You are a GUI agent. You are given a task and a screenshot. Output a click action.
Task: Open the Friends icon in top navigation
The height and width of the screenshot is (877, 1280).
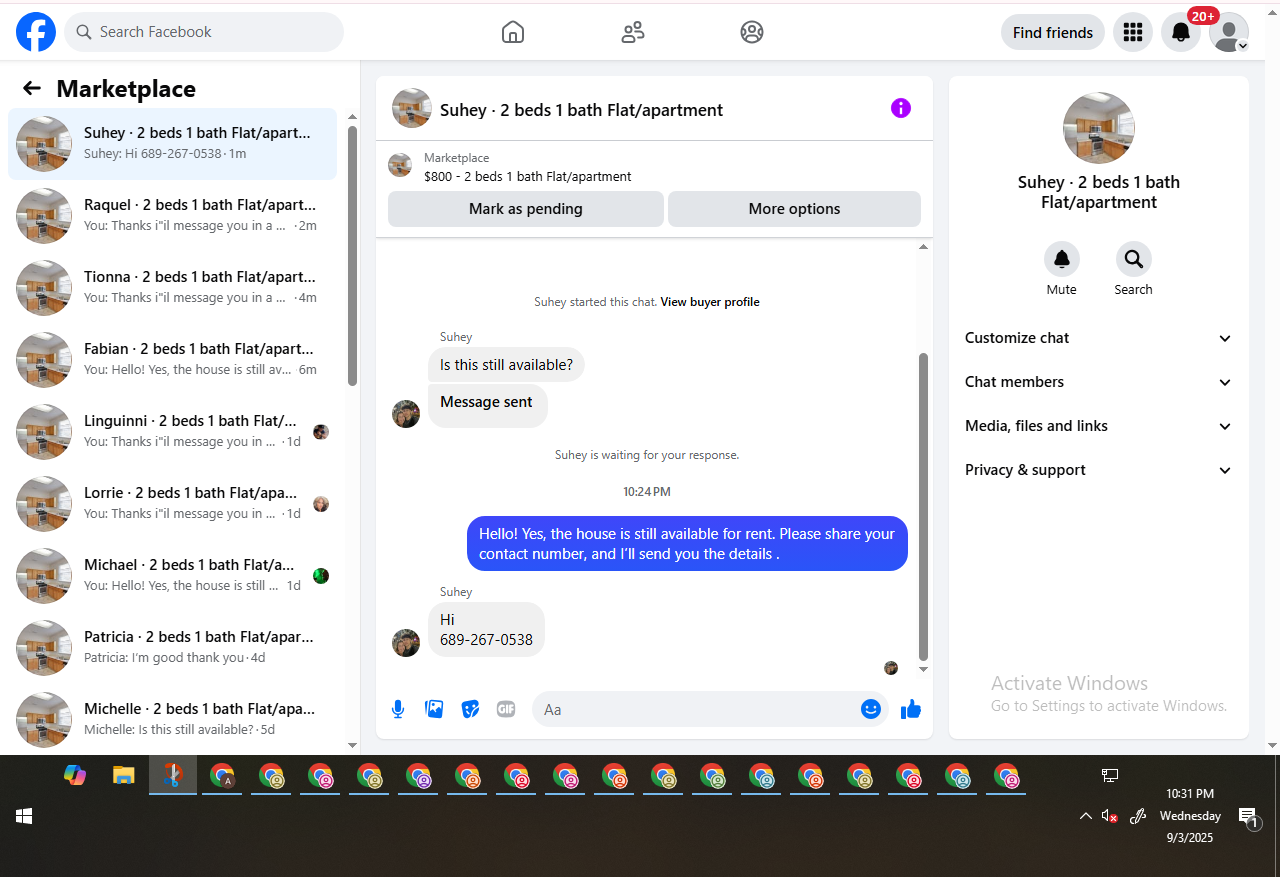633,32
